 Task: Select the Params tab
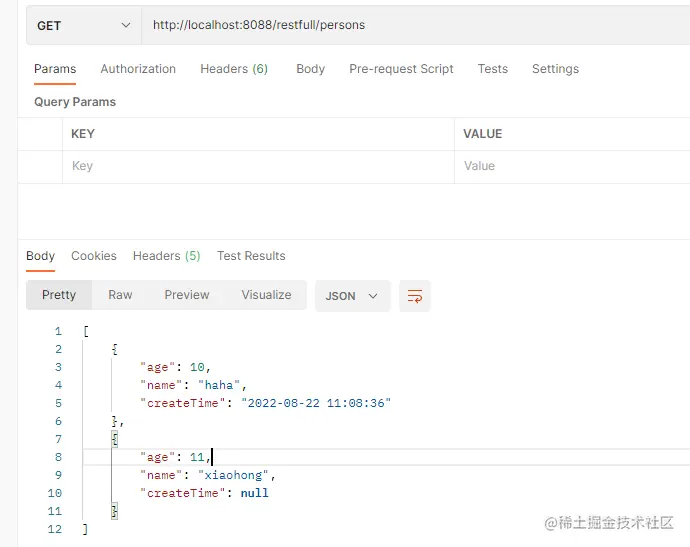tap(55, 69)
